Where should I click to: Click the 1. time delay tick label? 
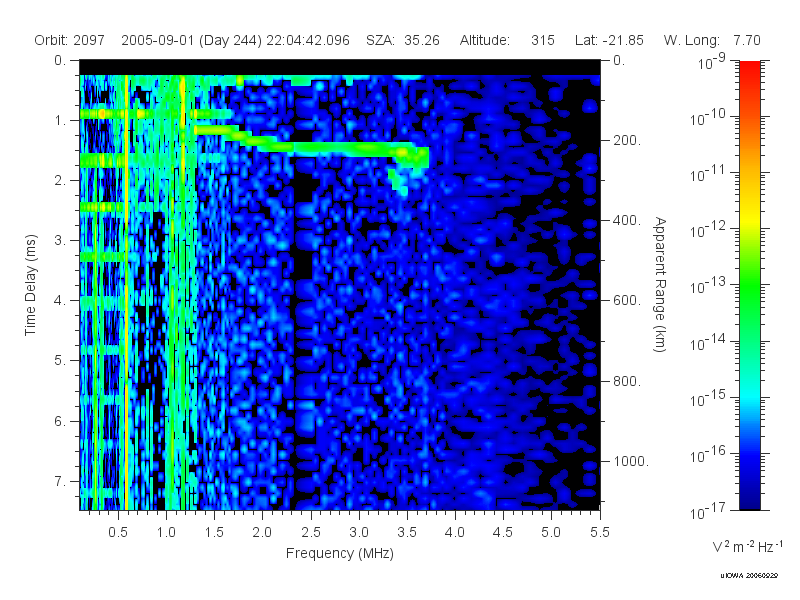pos(60,120)
